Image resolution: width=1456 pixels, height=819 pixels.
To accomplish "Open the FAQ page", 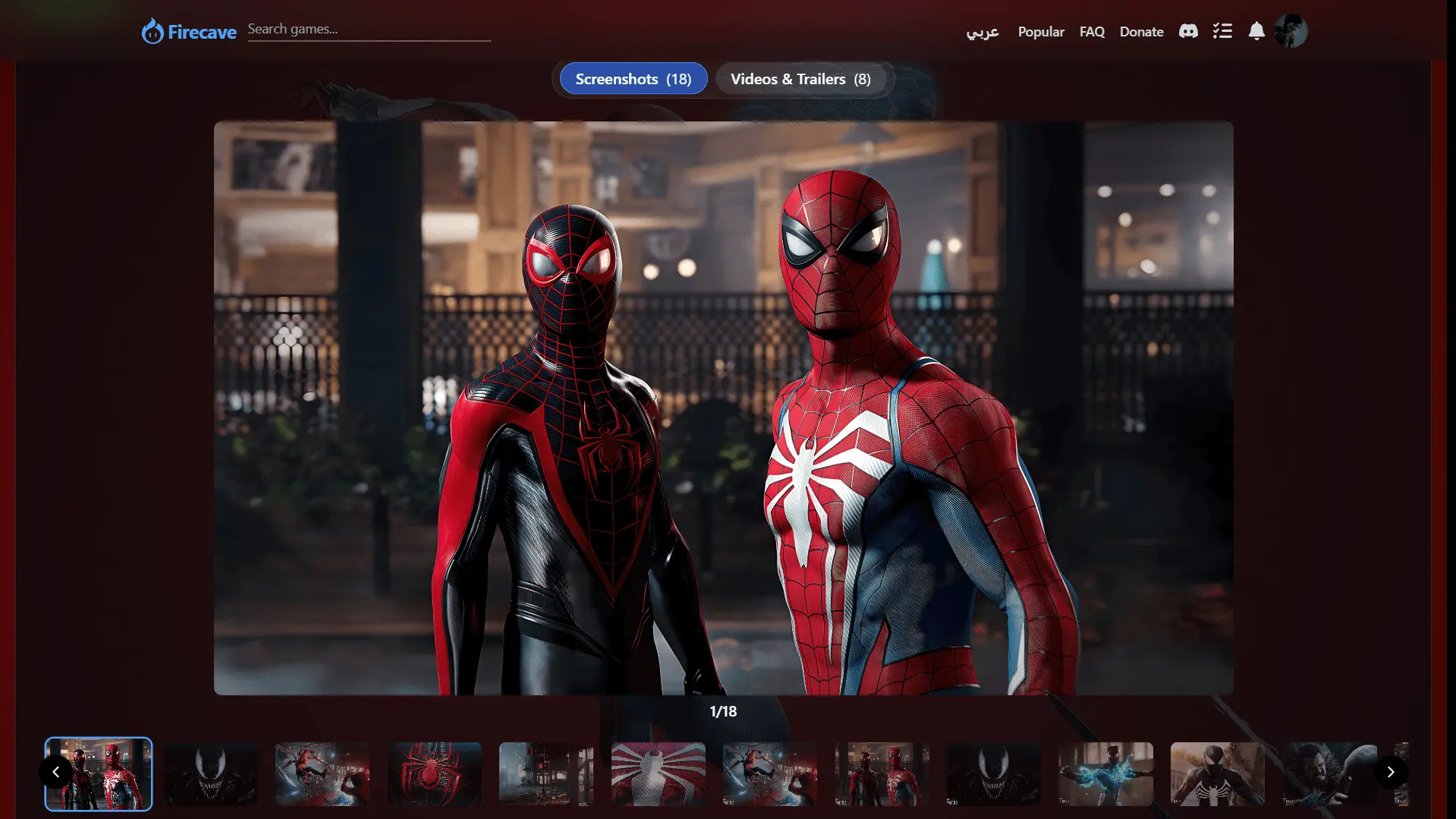I will (x=1092, y=32).
